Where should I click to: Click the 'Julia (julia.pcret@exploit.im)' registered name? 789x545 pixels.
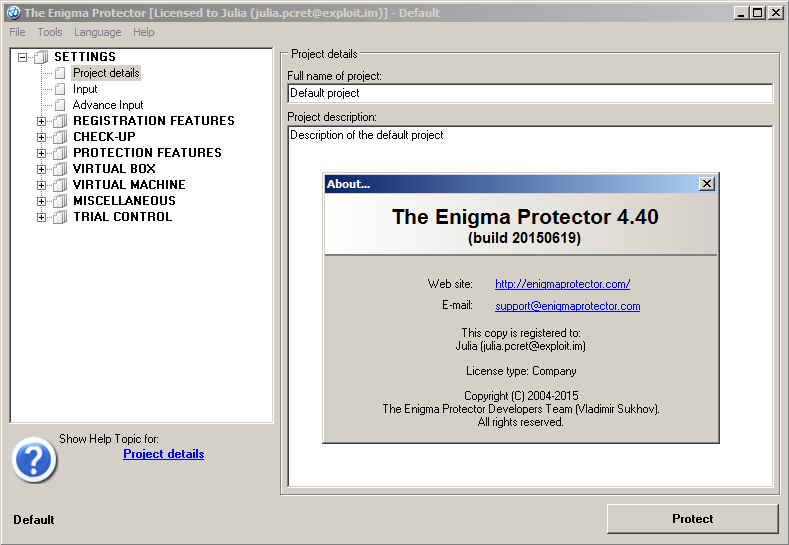[520, 346]
